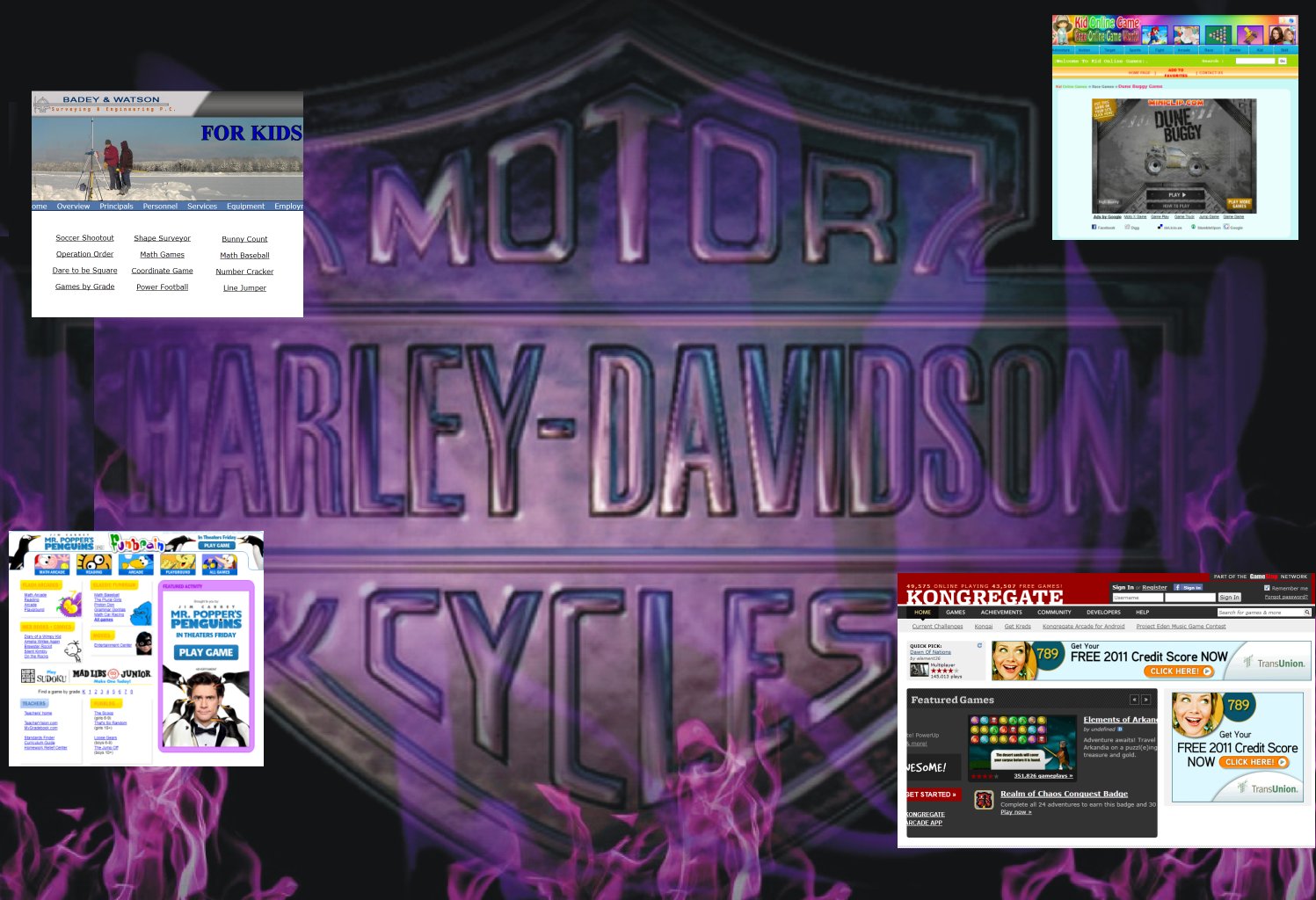Open the Elements of Arkandia game thumbnail
The image size is (1316, 900).
click(1022, 747)
